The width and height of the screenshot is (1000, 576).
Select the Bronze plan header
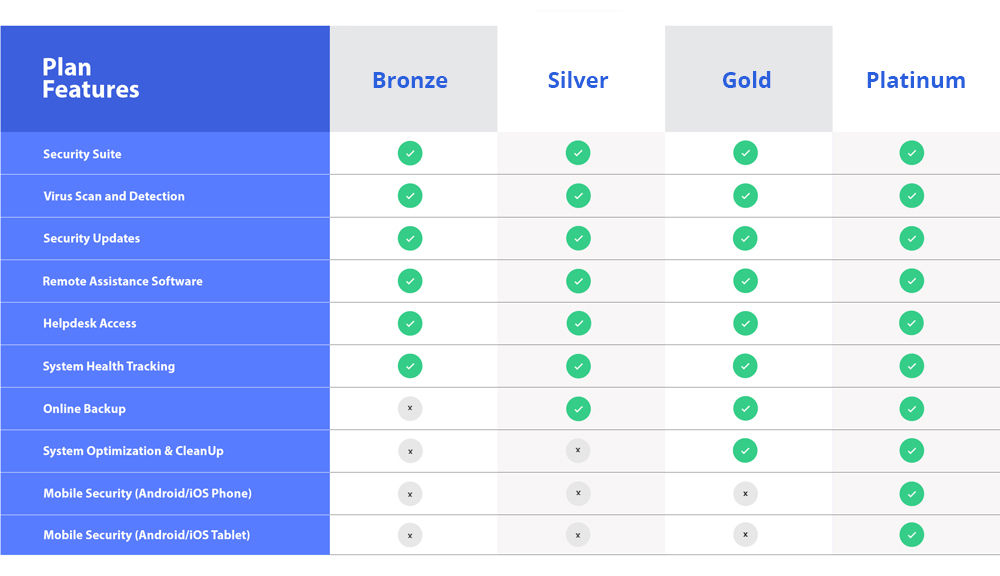[x=410, y=80]
